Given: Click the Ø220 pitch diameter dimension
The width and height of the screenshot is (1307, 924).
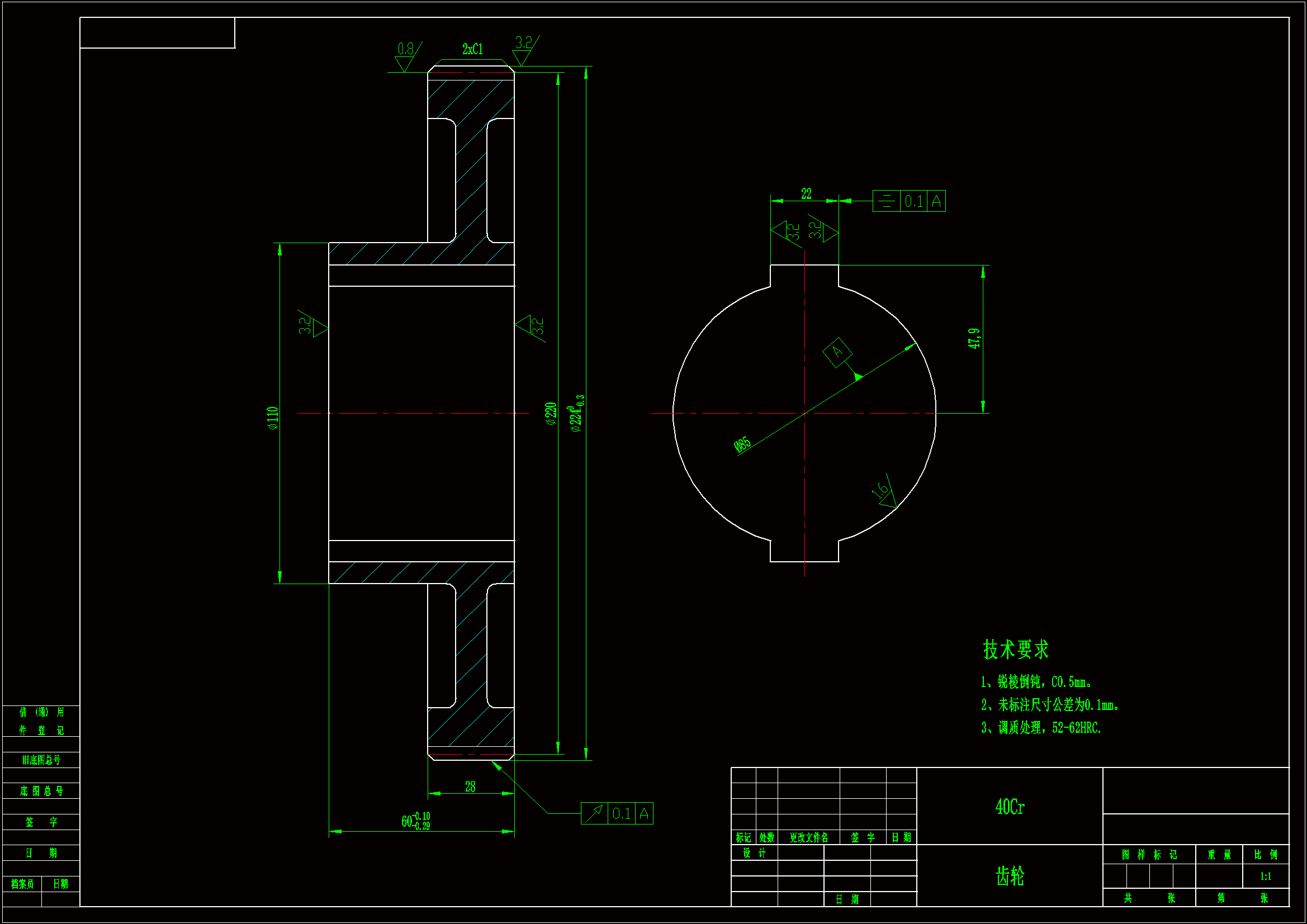Looking at the screenshot, I should 551,414.
